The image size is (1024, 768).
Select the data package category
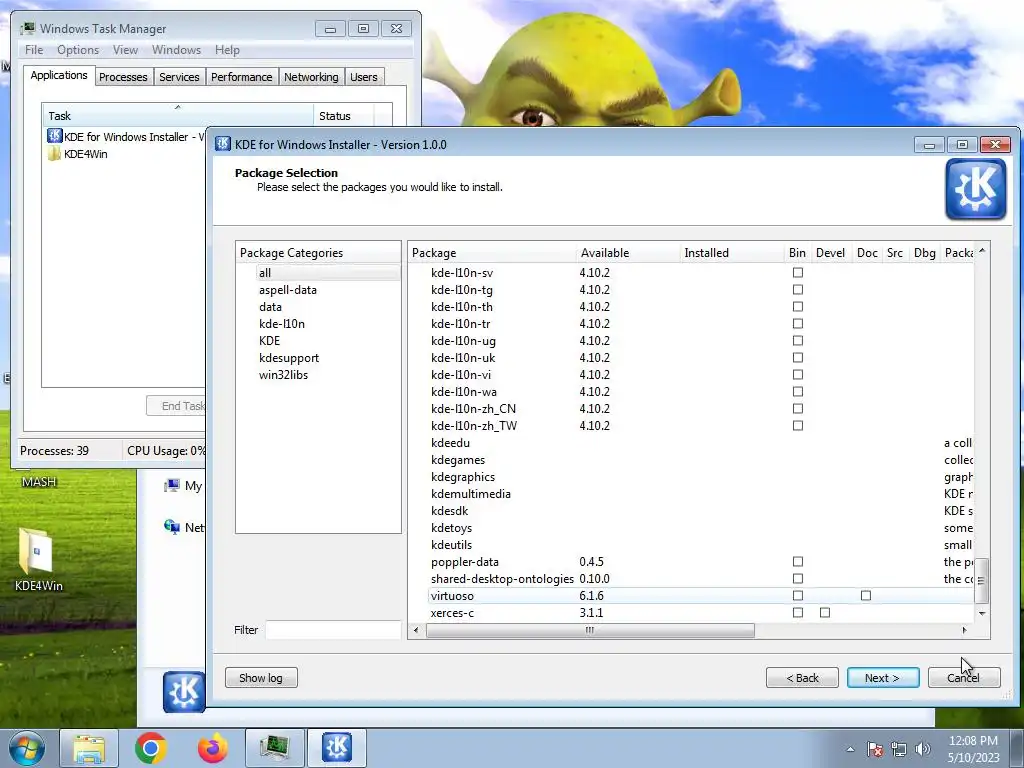click(270, 306)
